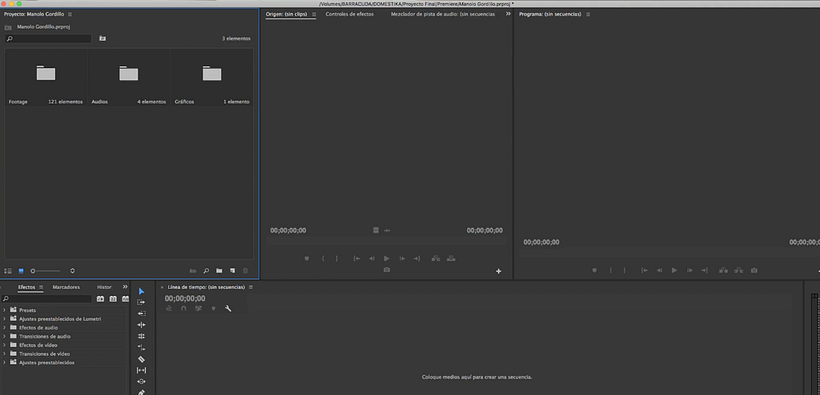Select the Selection arrow tool
Image resolution: width=820 pixels, height=395 pixels.
(x=141, y=291)
